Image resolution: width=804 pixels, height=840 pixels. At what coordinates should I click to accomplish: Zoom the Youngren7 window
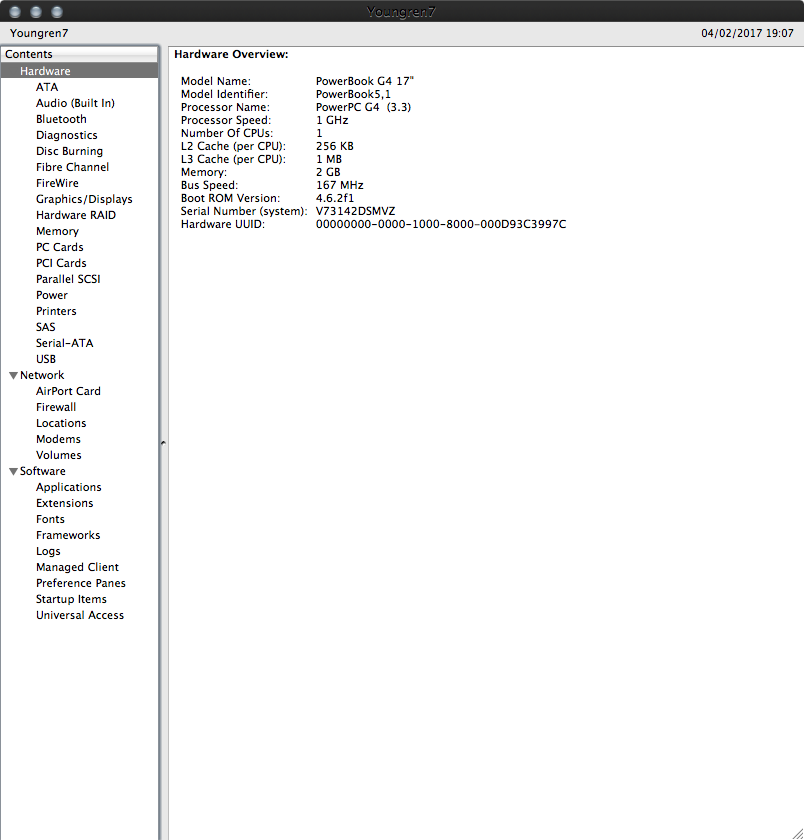pos(57,11)
